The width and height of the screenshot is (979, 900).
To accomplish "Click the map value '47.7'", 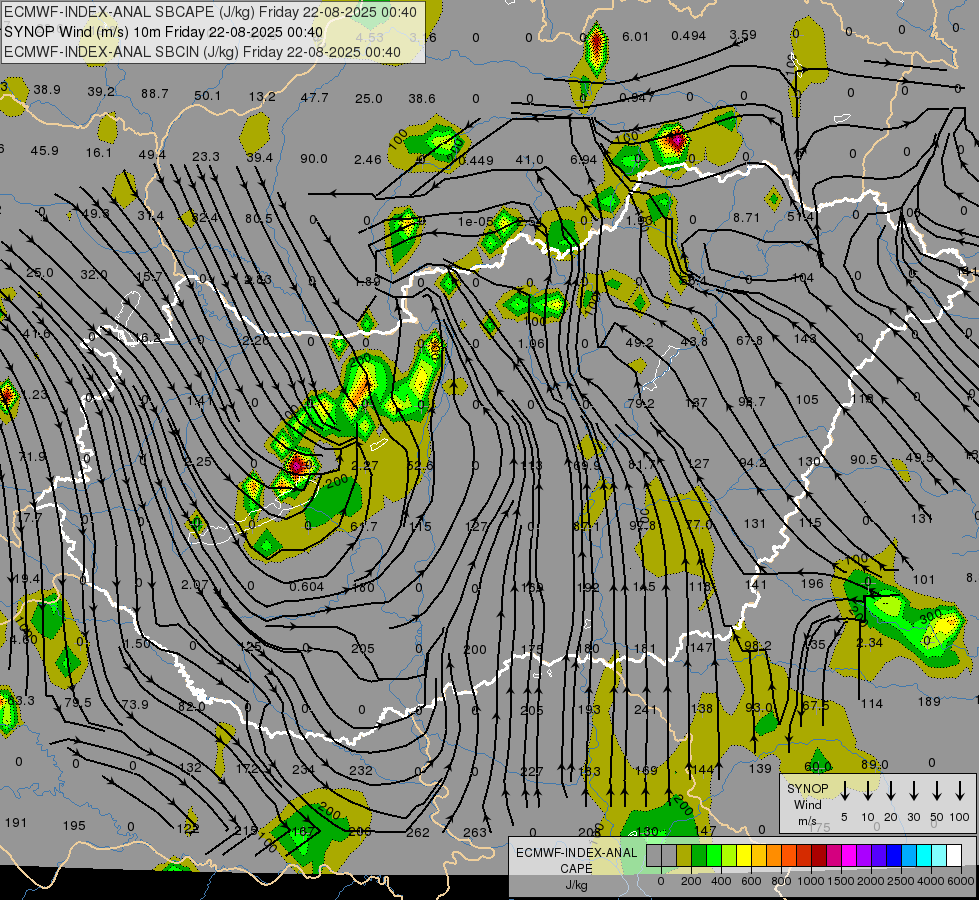I will point(315,97).
